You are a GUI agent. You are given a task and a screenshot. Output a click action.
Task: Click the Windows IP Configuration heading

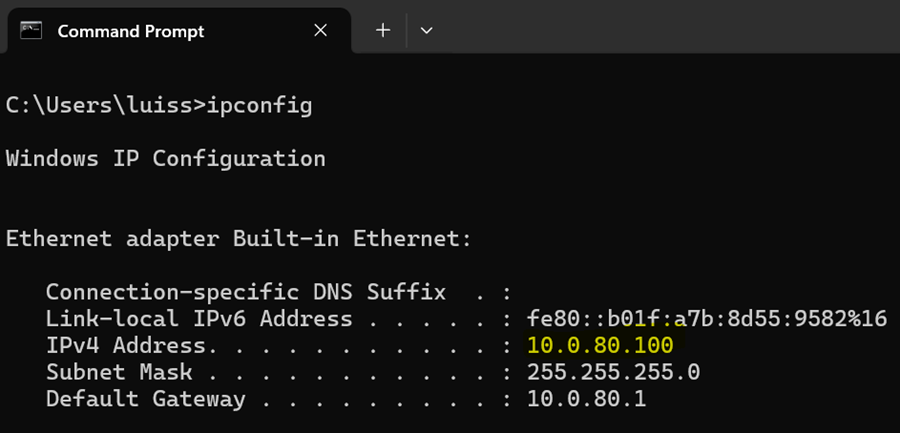[x=166, y=159]
